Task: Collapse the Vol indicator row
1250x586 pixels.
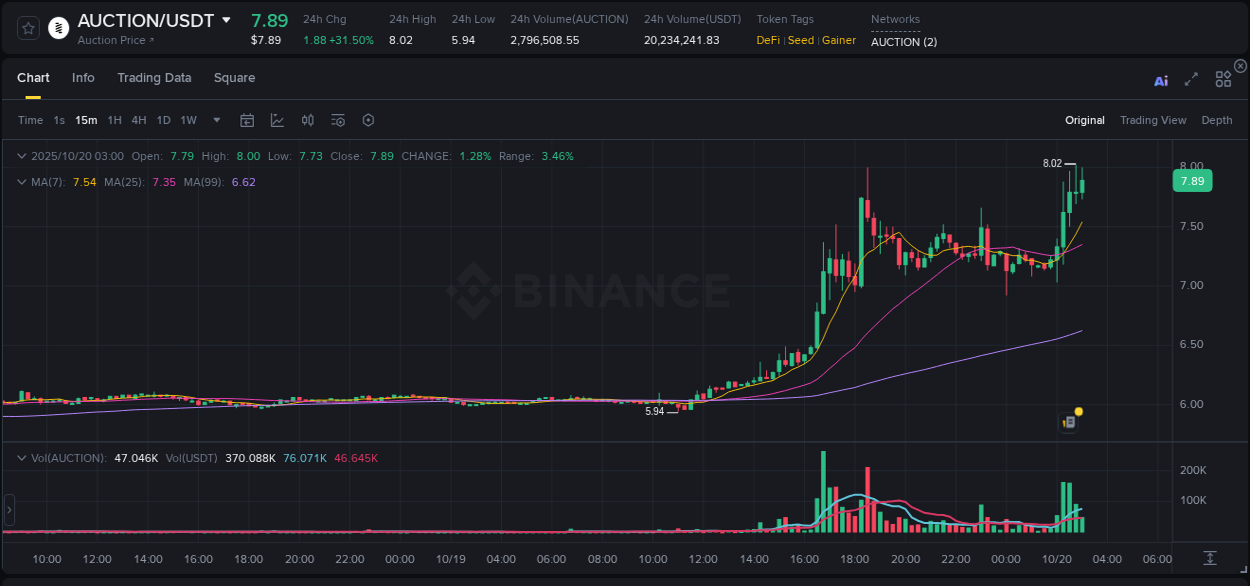Action: pos(21,457)
